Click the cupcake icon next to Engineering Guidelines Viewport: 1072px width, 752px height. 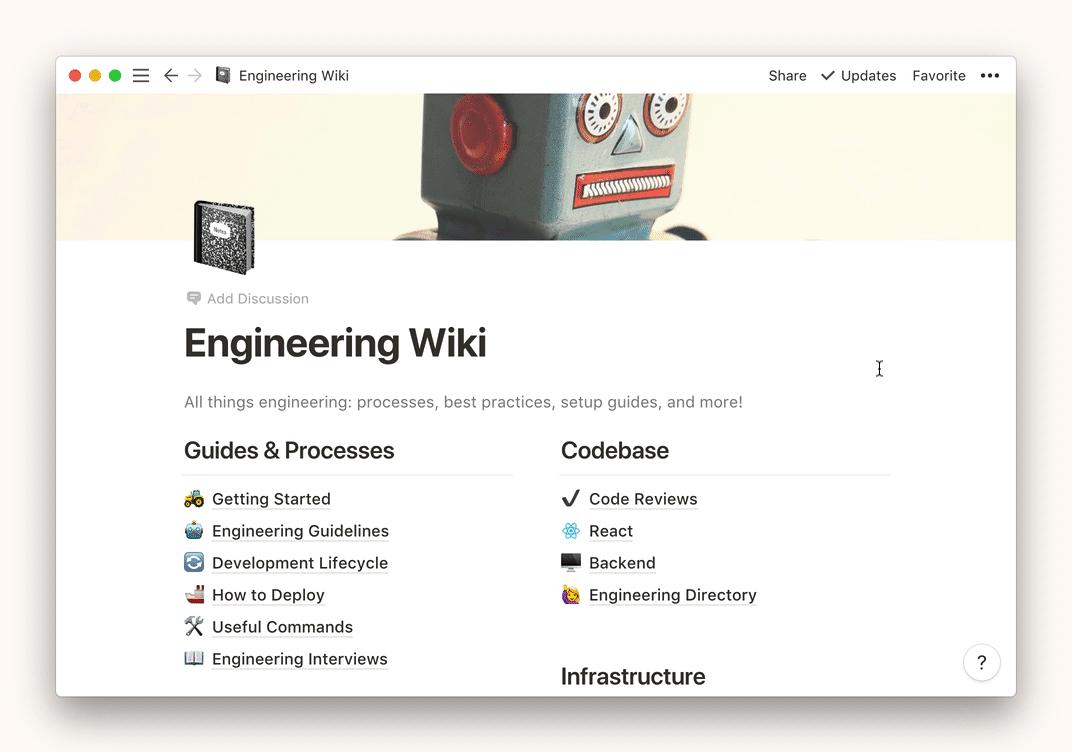tap(194, 530)
